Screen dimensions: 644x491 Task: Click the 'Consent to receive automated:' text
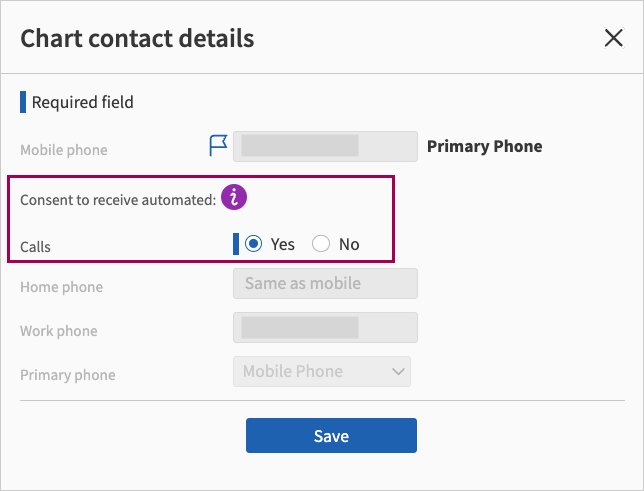point(118,200)
